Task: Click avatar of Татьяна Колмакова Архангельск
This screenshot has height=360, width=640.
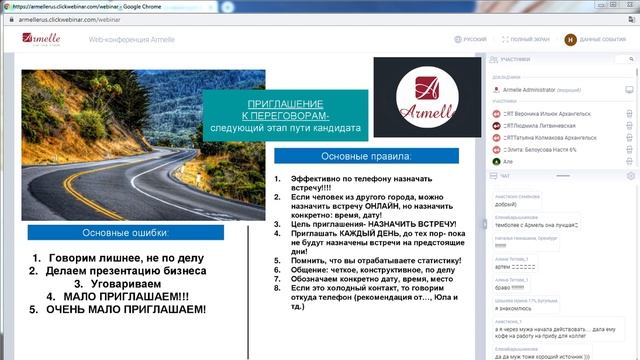Action: click(x=496, y=138)
